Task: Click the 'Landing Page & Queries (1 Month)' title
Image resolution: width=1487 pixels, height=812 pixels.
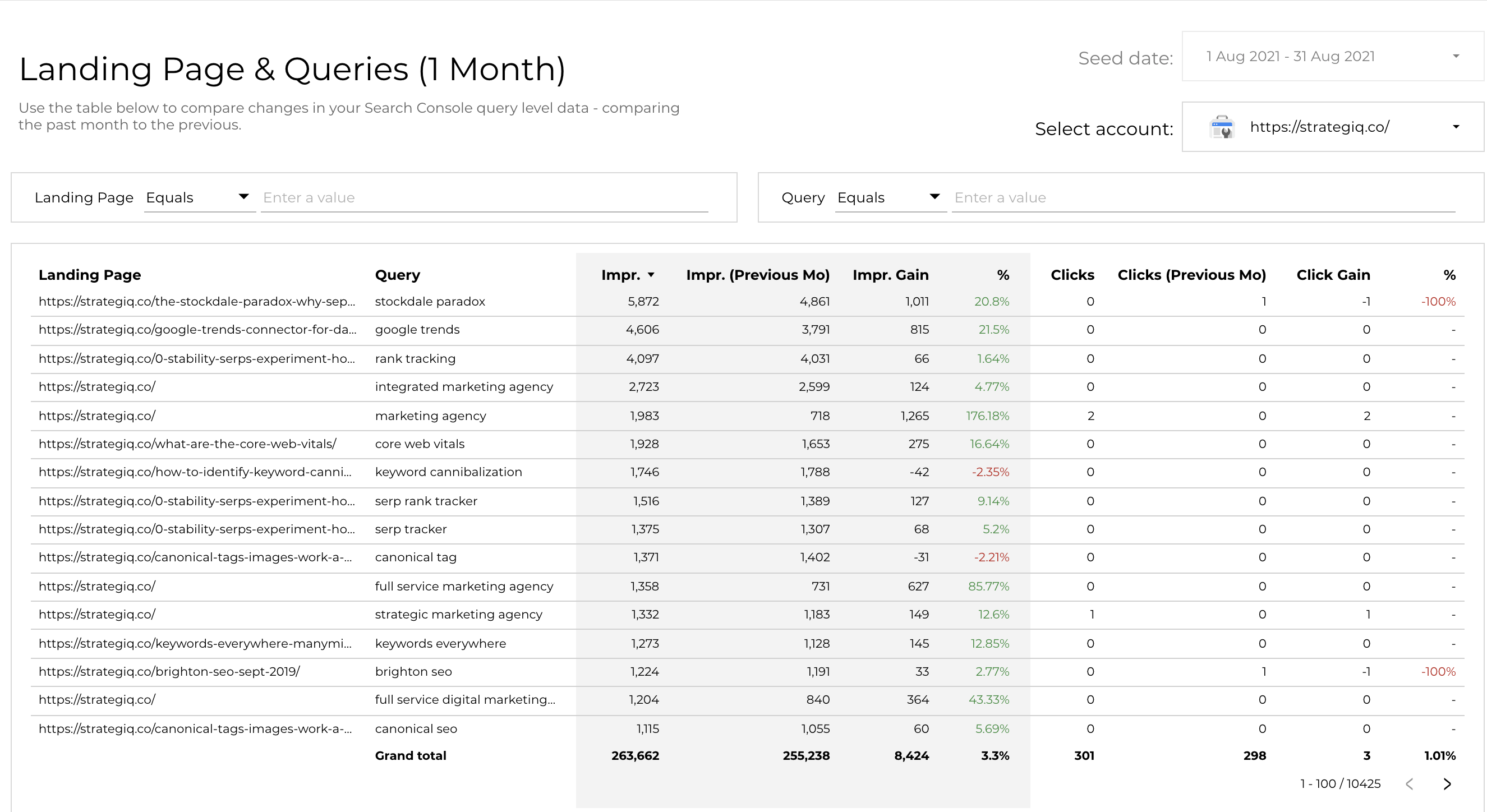Action: click(292, 69)
